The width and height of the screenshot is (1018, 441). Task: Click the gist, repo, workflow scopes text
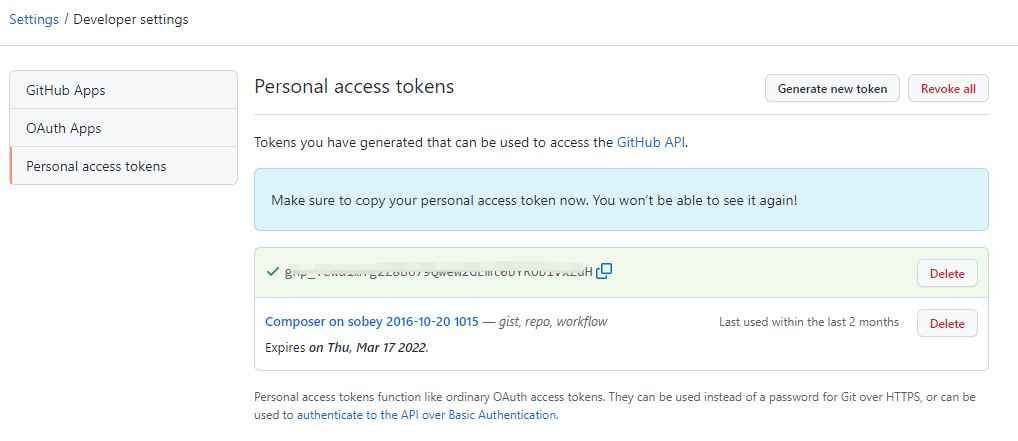pyautogui.click(x=557, y=322)
